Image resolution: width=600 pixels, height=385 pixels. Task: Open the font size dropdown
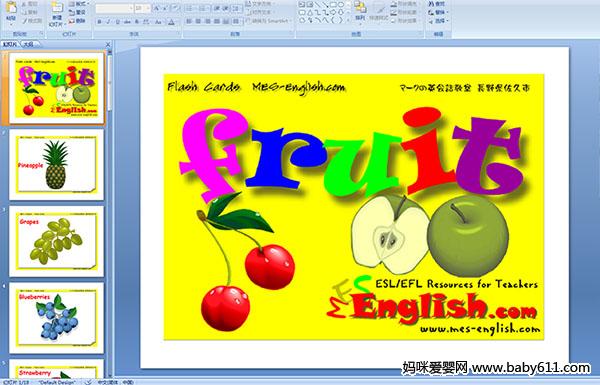coord(142,8)
